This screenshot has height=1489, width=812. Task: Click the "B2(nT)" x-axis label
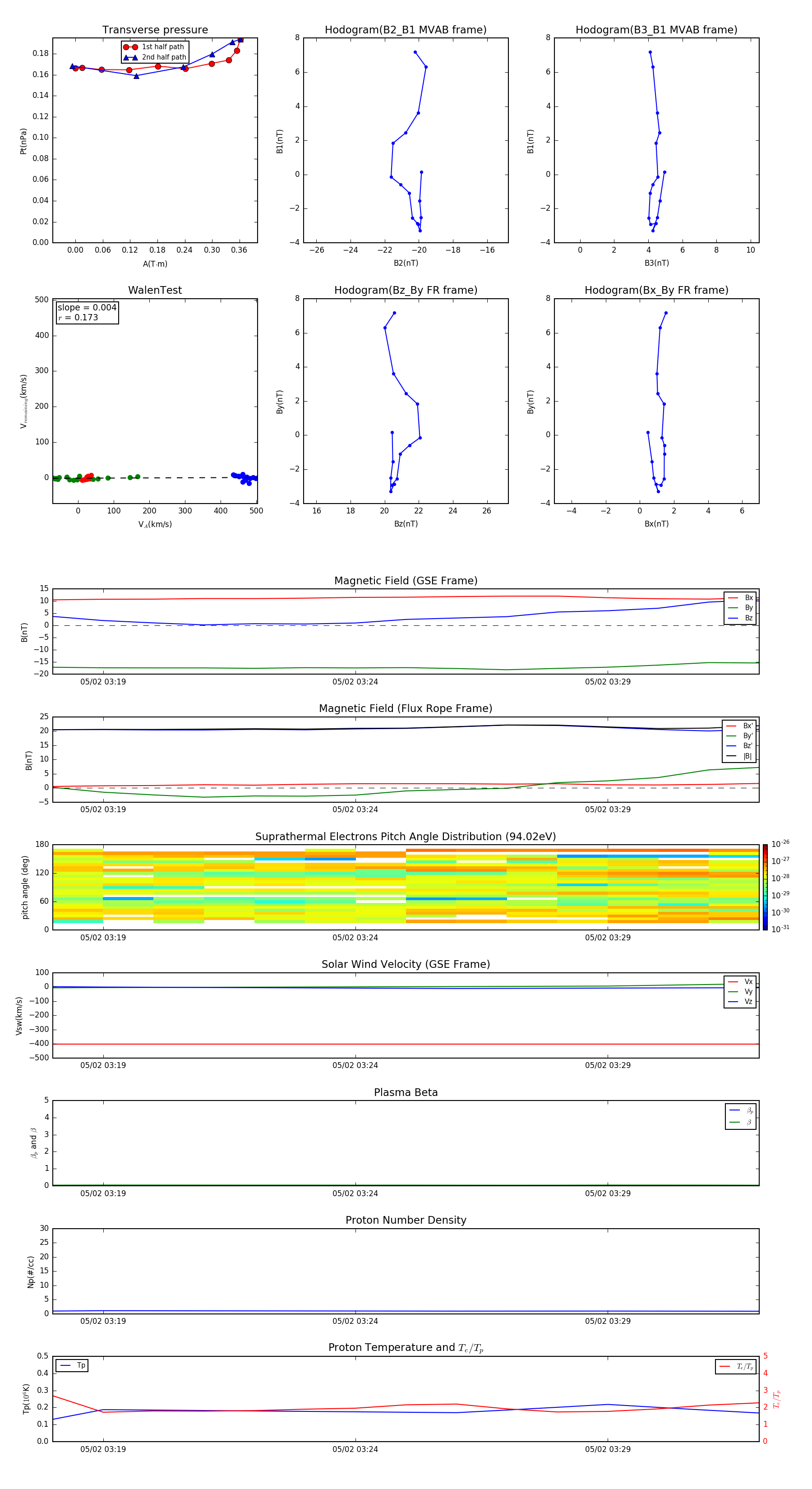click(406, 263)
